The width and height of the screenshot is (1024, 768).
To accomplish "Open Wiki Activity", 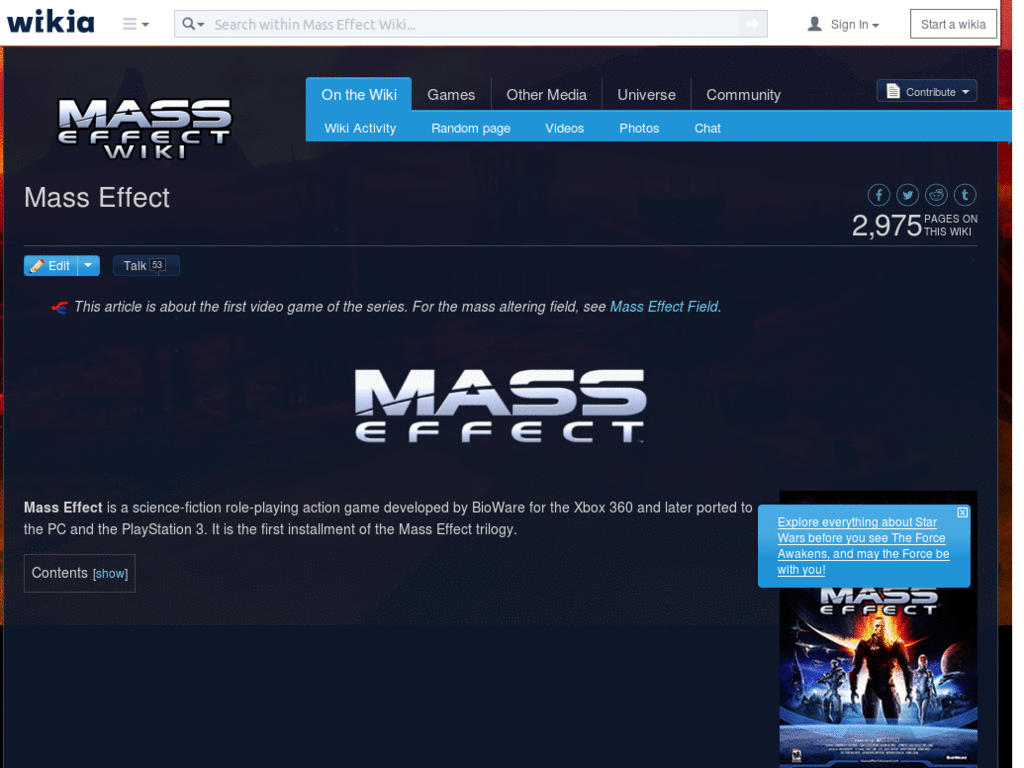I will (x=360, y=129).
